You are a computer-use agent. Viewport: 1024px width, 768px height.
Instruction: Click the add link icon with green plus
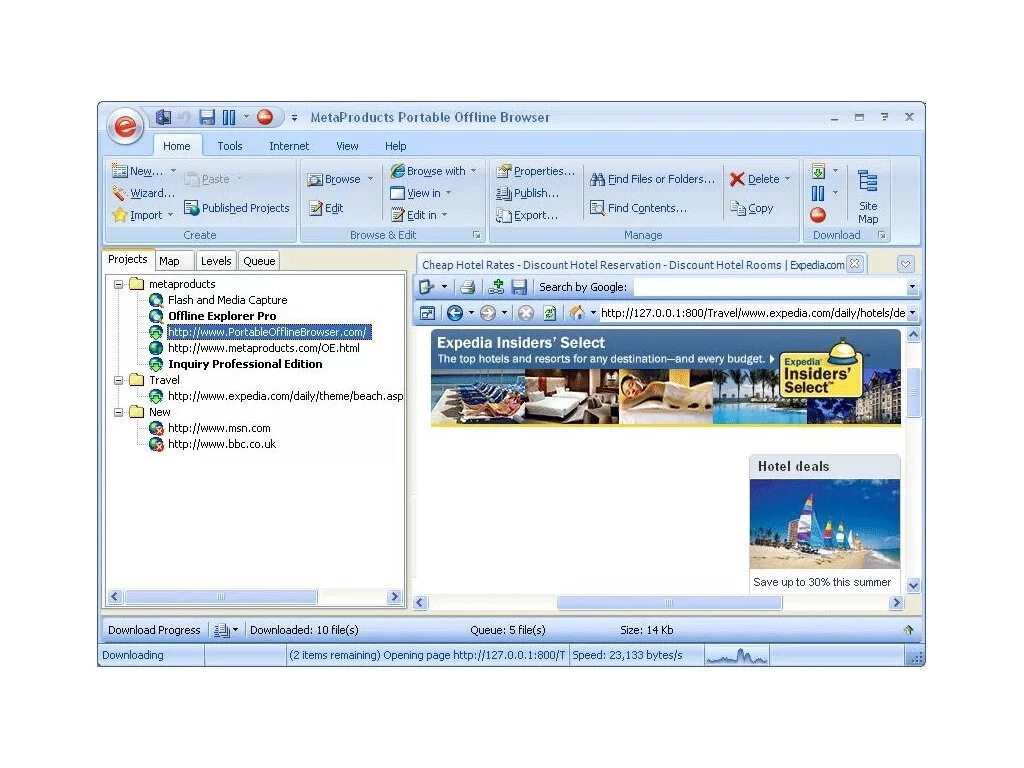pyautogui.click(x=496, y=287)
